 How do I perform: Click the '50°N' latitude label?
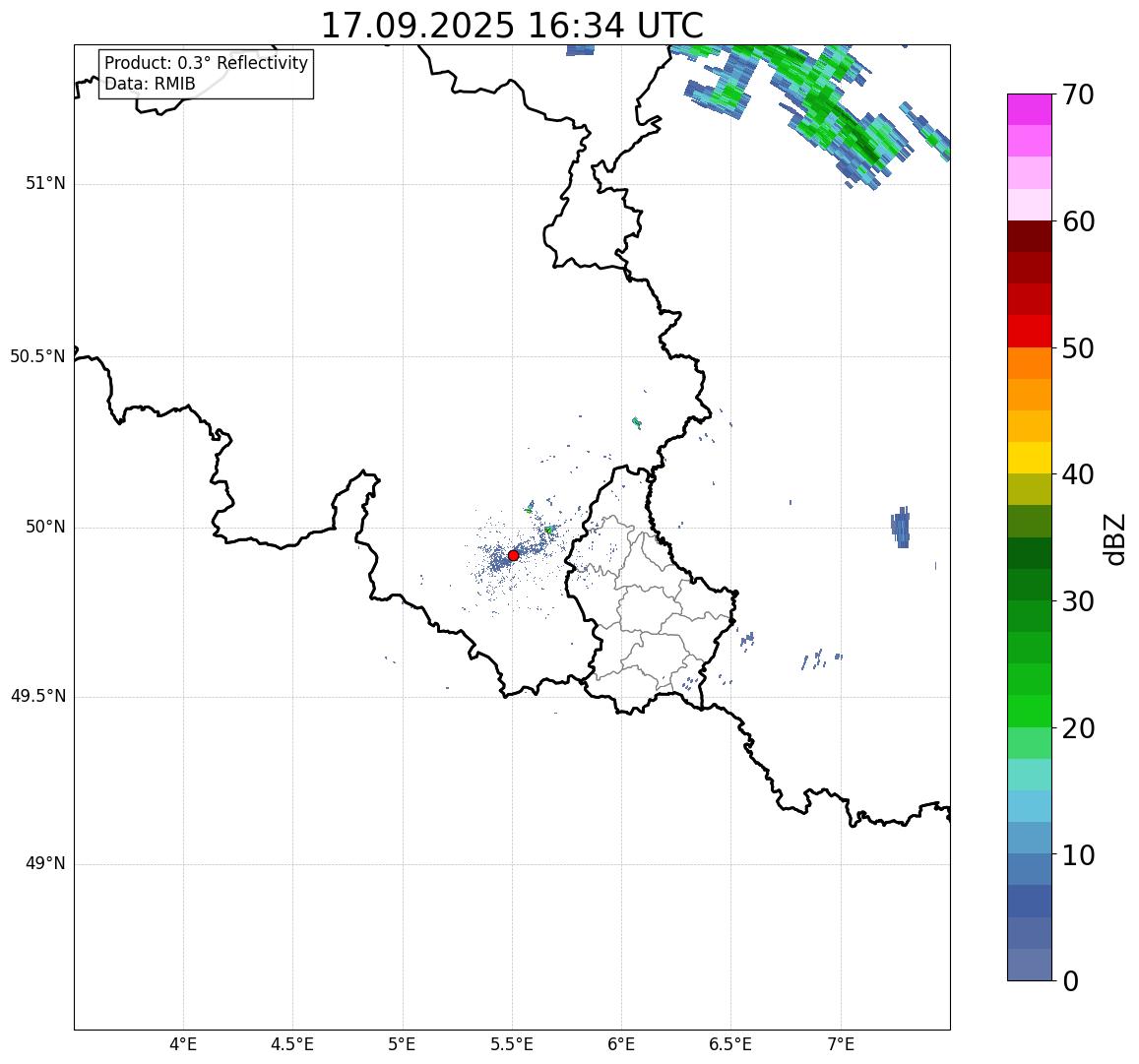click(x=45, y=528)
